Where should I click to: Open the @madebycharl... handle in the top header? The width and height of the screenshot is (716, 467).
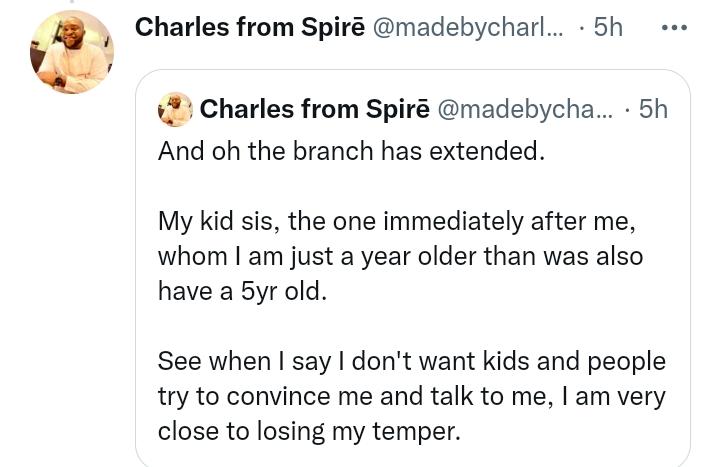pyautogui.click(x=467, y=27)
